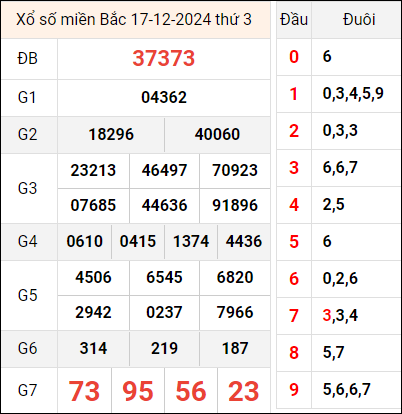
Task: Click the title Xổ số miền Bắc 17-12-2024
Action: click(113, 20)
